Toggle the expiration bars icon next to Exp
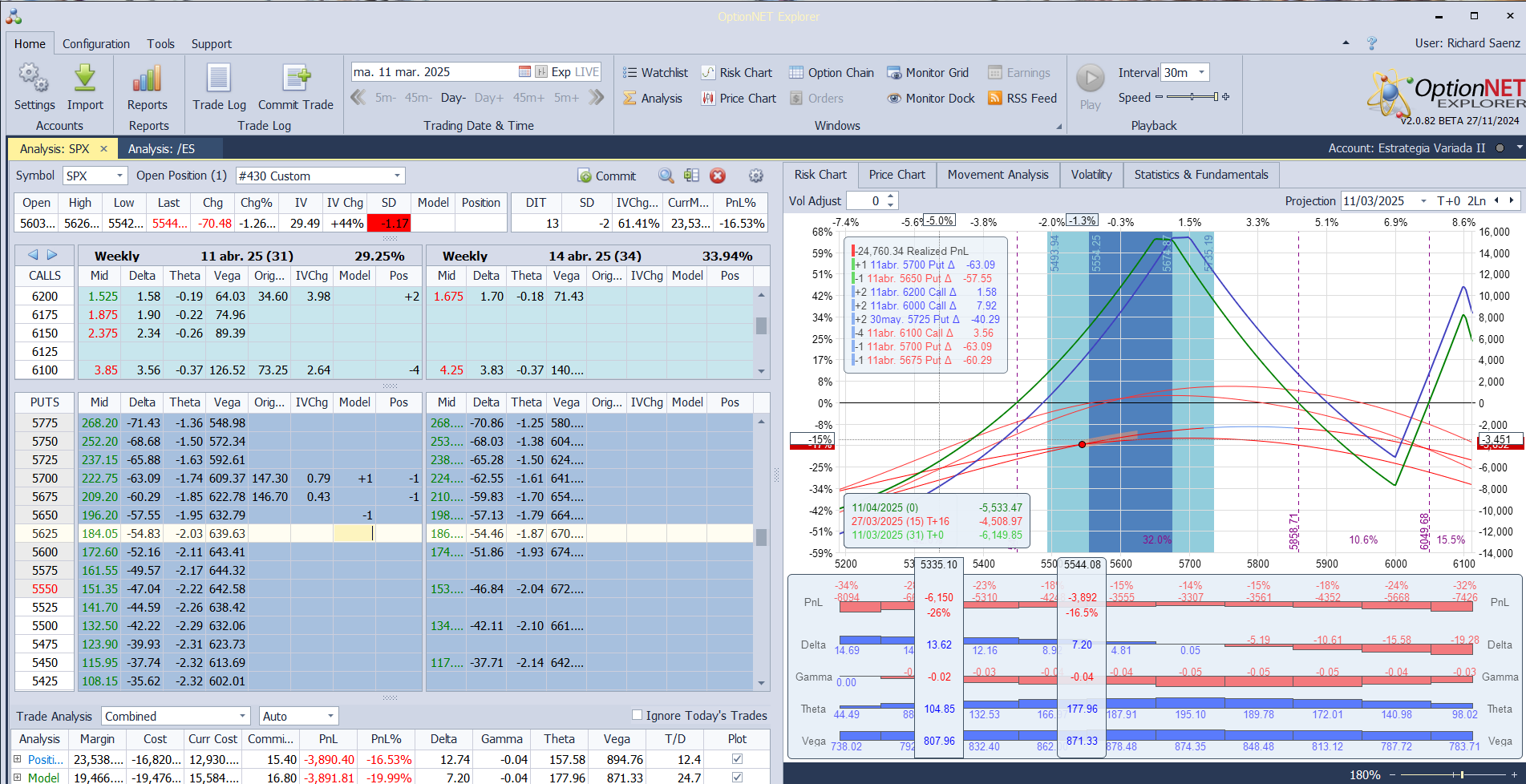The height and width of the screenshot is (784, 1526). click(x=541, y=71)
